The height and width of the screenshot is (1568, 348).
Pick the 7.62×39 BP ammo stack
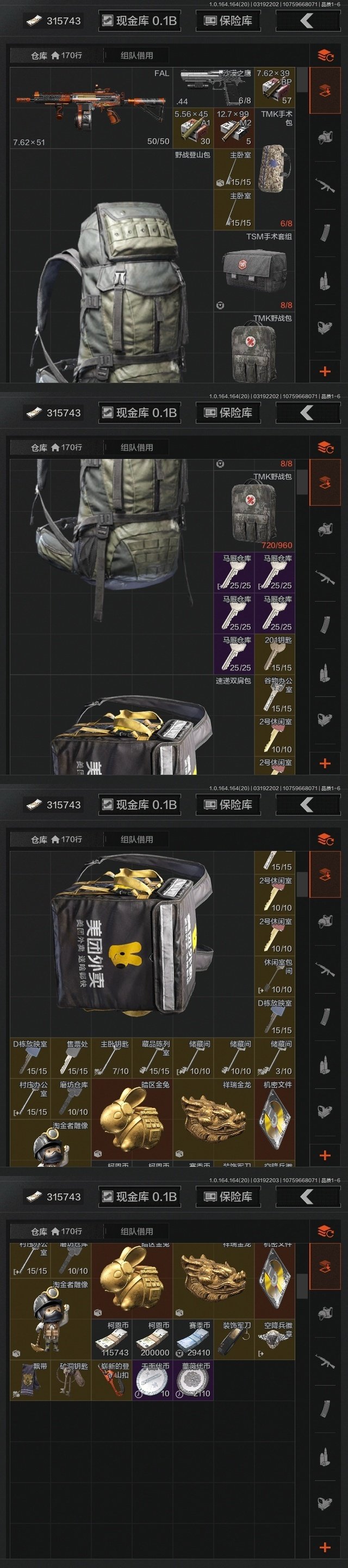pos(275,87)
